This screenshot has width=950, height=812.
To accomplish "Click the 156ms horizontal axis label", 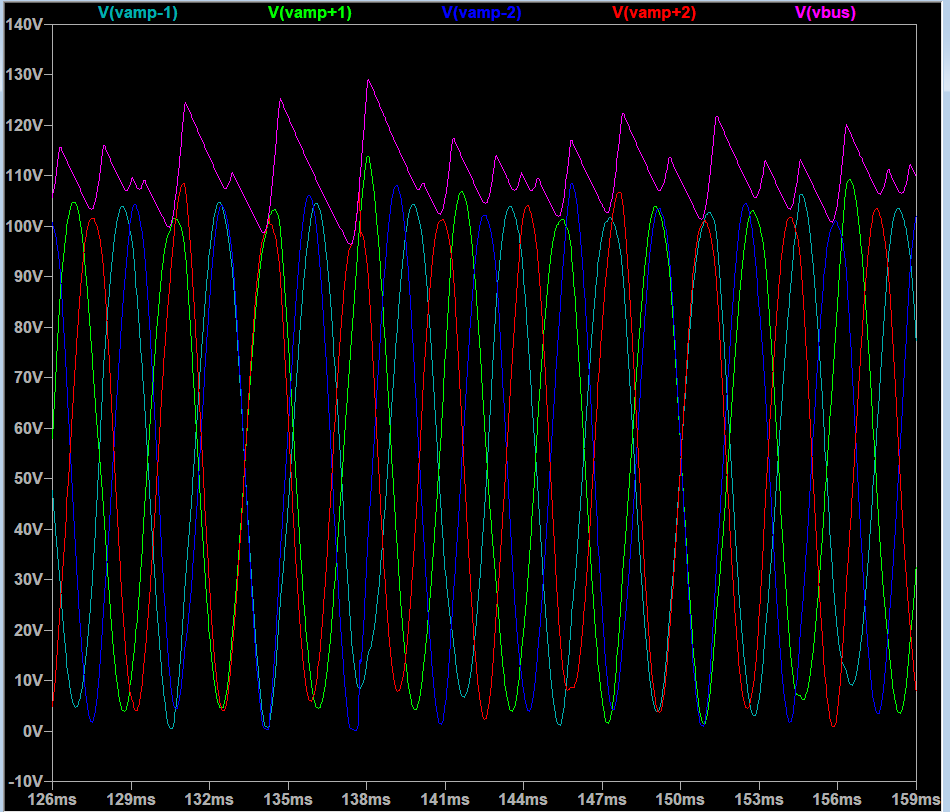I will [838, 800].
